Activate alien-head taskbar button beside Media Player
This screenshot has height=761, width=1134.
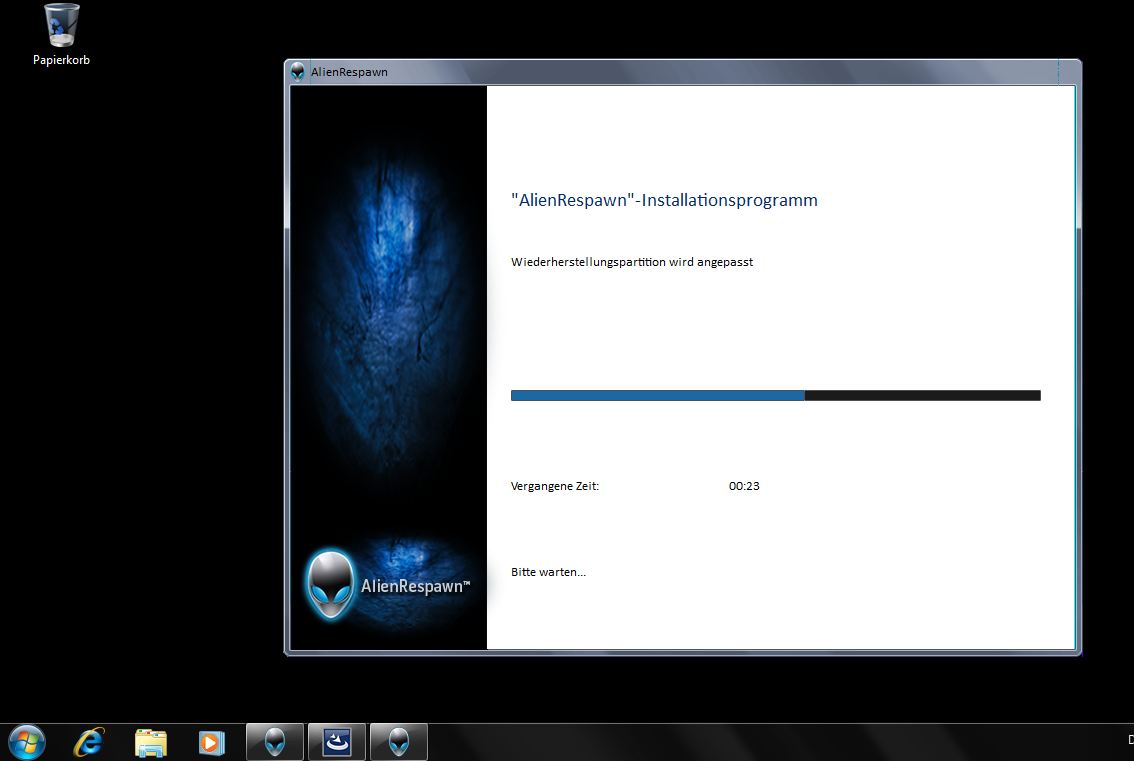click(x=275, y=742)
